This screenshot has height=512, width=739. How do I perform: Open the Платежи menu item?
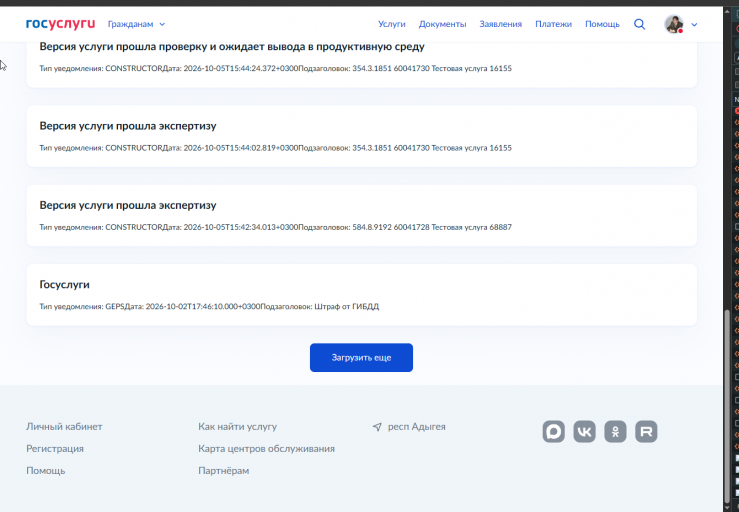553,24
